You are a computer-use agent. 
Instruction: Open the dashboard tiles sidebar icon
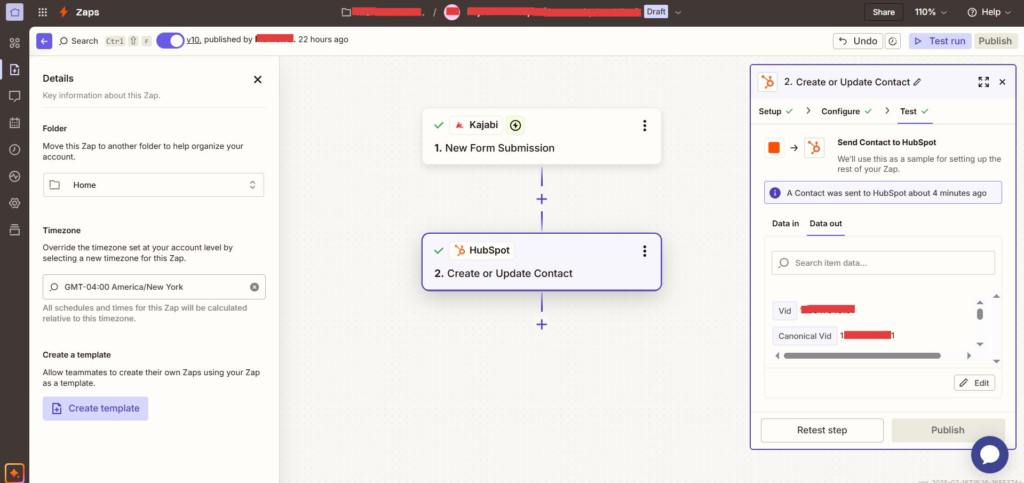pyautogui.click(x=14, y=43)
